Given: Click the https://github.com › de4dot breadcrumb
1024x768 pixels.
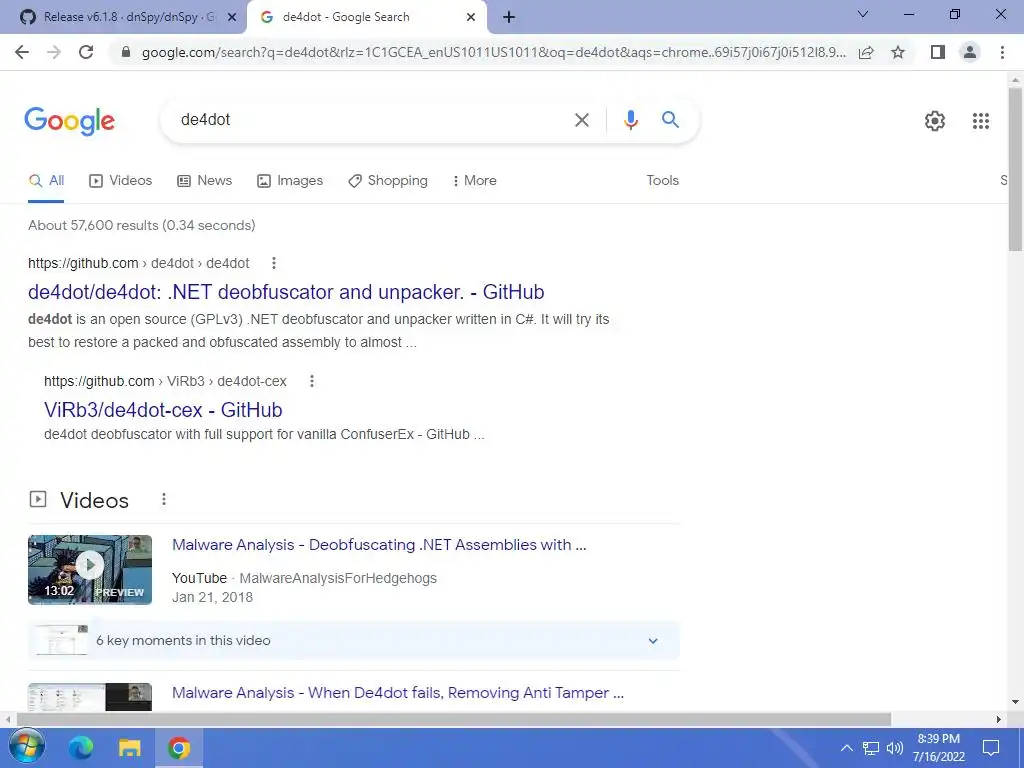Looking at the screenshot, I should tap(138, 263).
